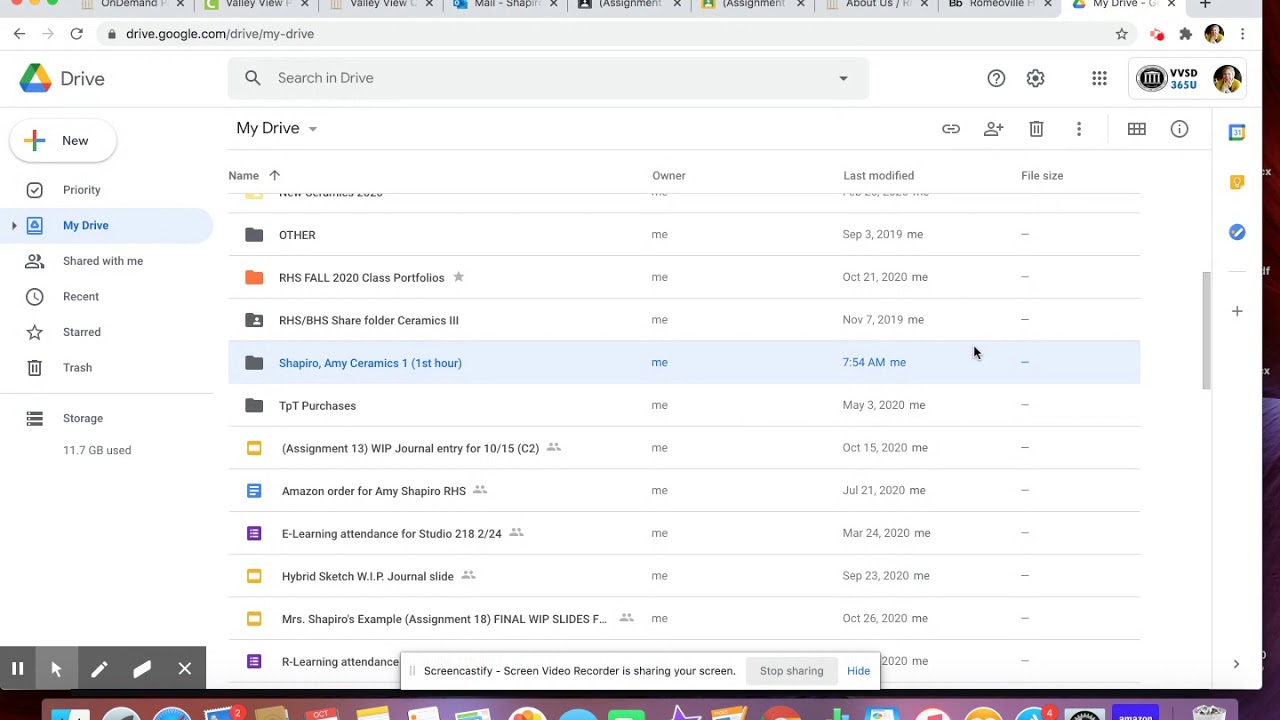Screen dimensions: 1280x720
Task: Reload the page in browser
Action: pos(76,34)
